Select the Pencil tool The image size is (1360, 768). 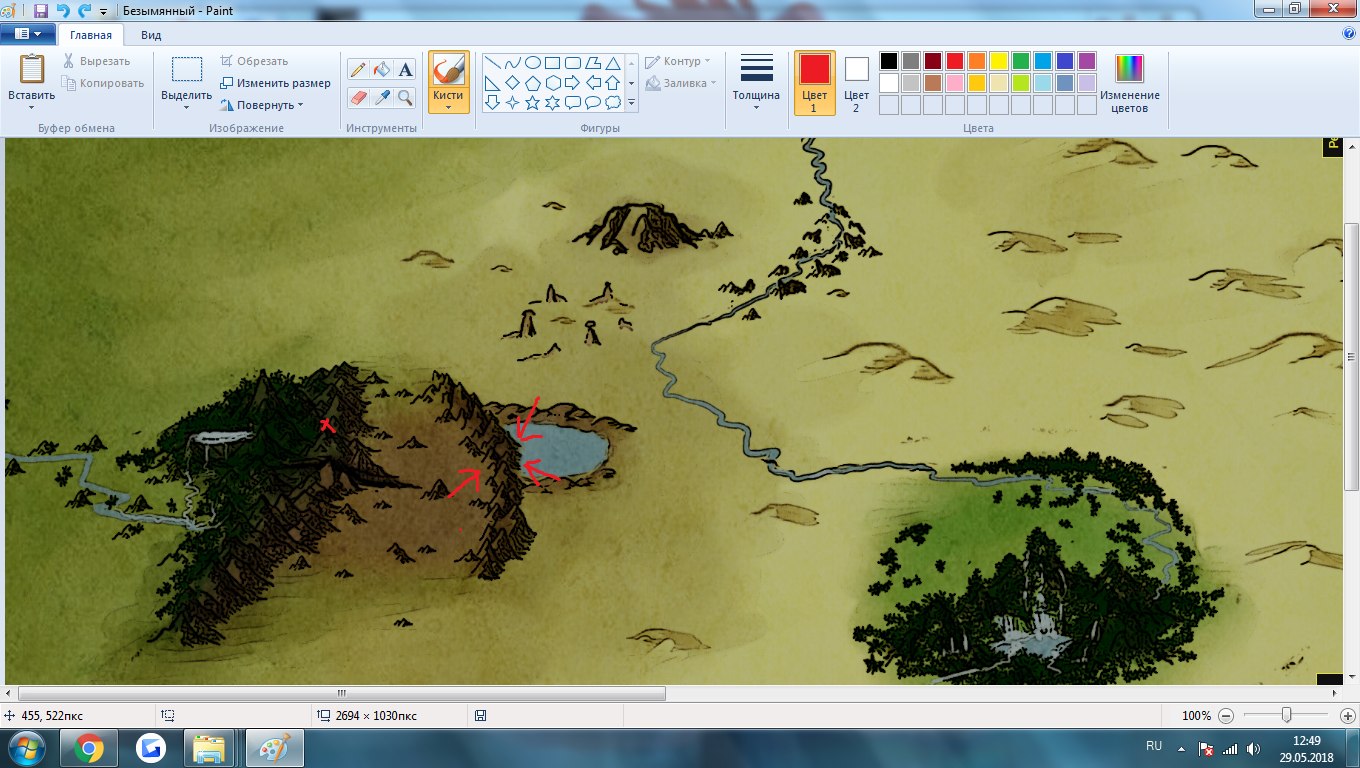coord(358,69)
